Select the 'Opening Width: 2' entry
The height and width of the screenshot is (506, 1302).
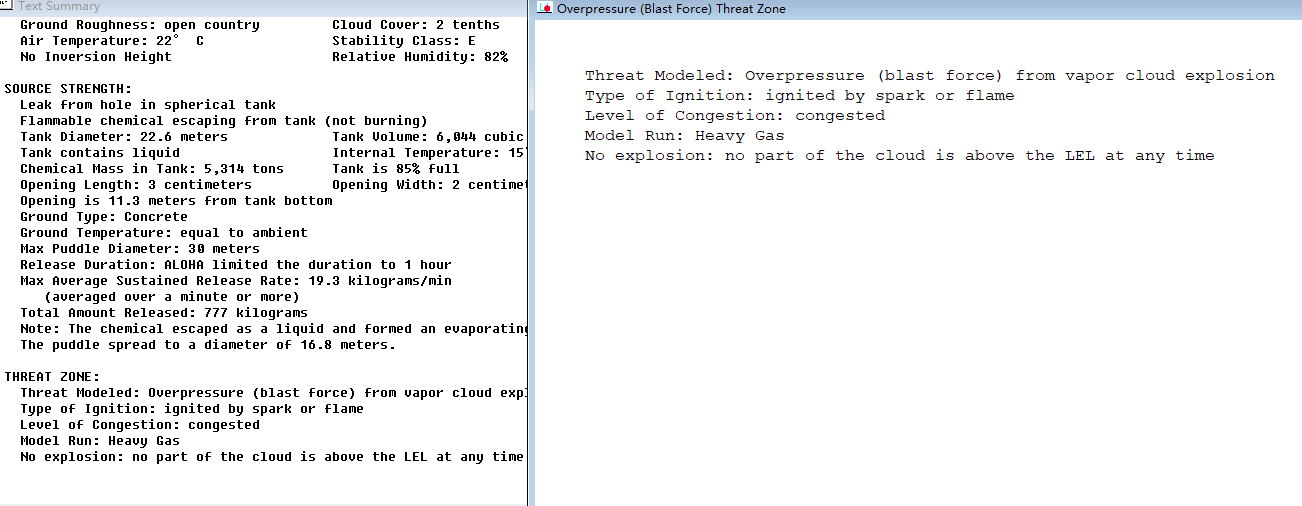428,185
